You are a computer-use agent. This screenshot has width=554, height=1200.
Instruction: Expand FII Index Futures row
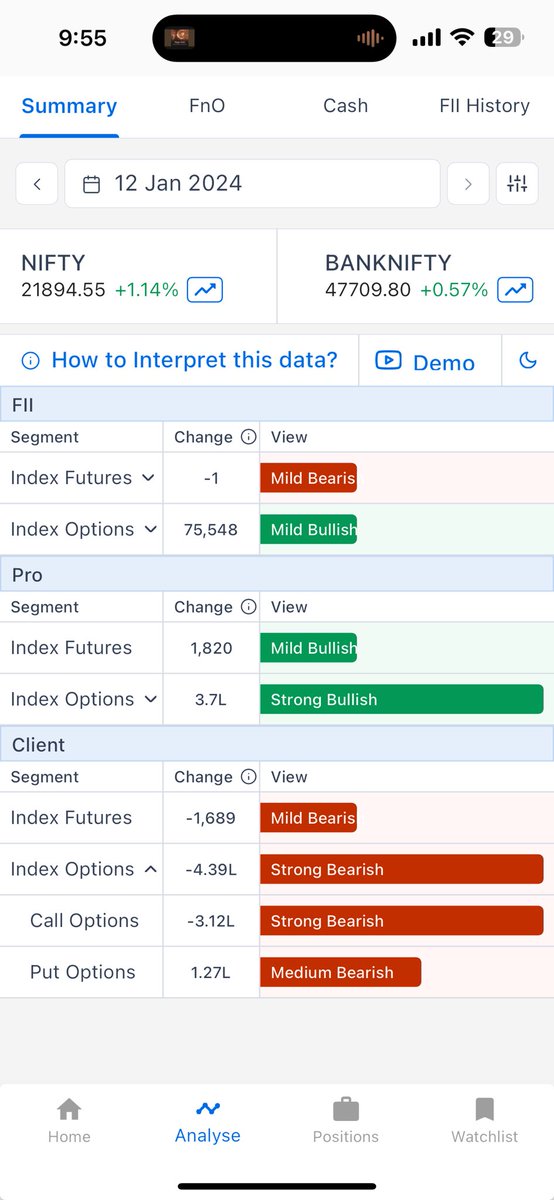click(148, 478)
